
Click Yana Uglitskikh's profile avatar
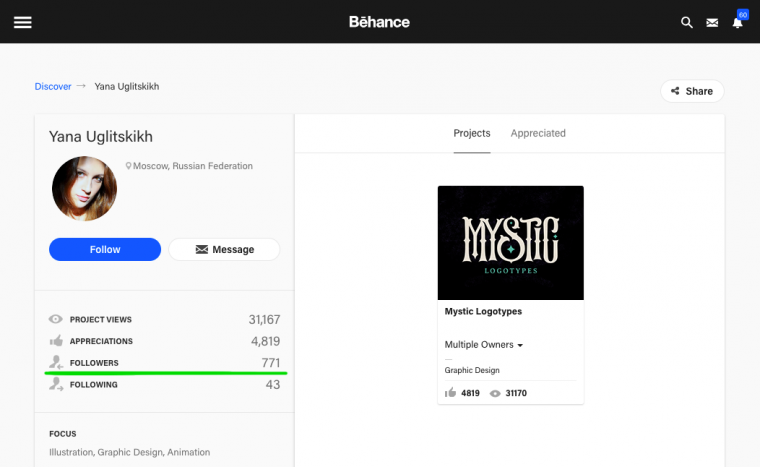tap(84, 188)
